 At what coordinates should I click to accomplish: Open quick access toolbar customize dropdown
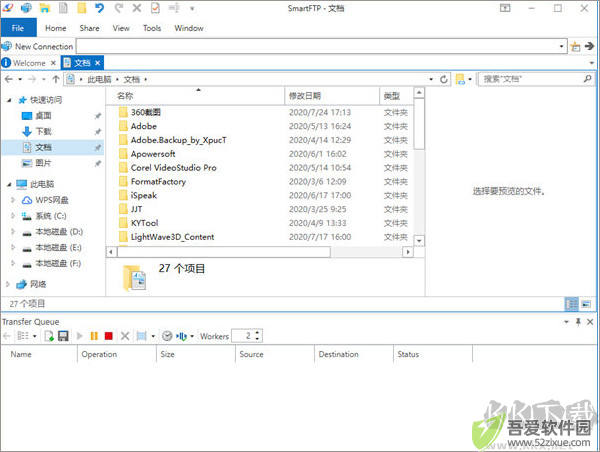192,8
